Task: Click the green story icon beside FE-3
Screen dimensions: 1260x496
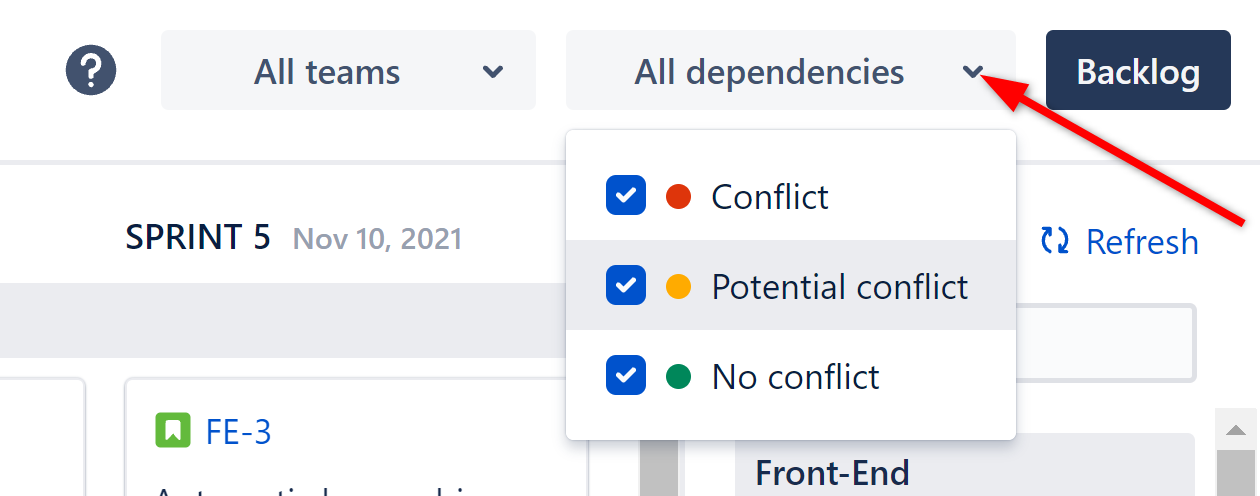Action: (173, 431)
